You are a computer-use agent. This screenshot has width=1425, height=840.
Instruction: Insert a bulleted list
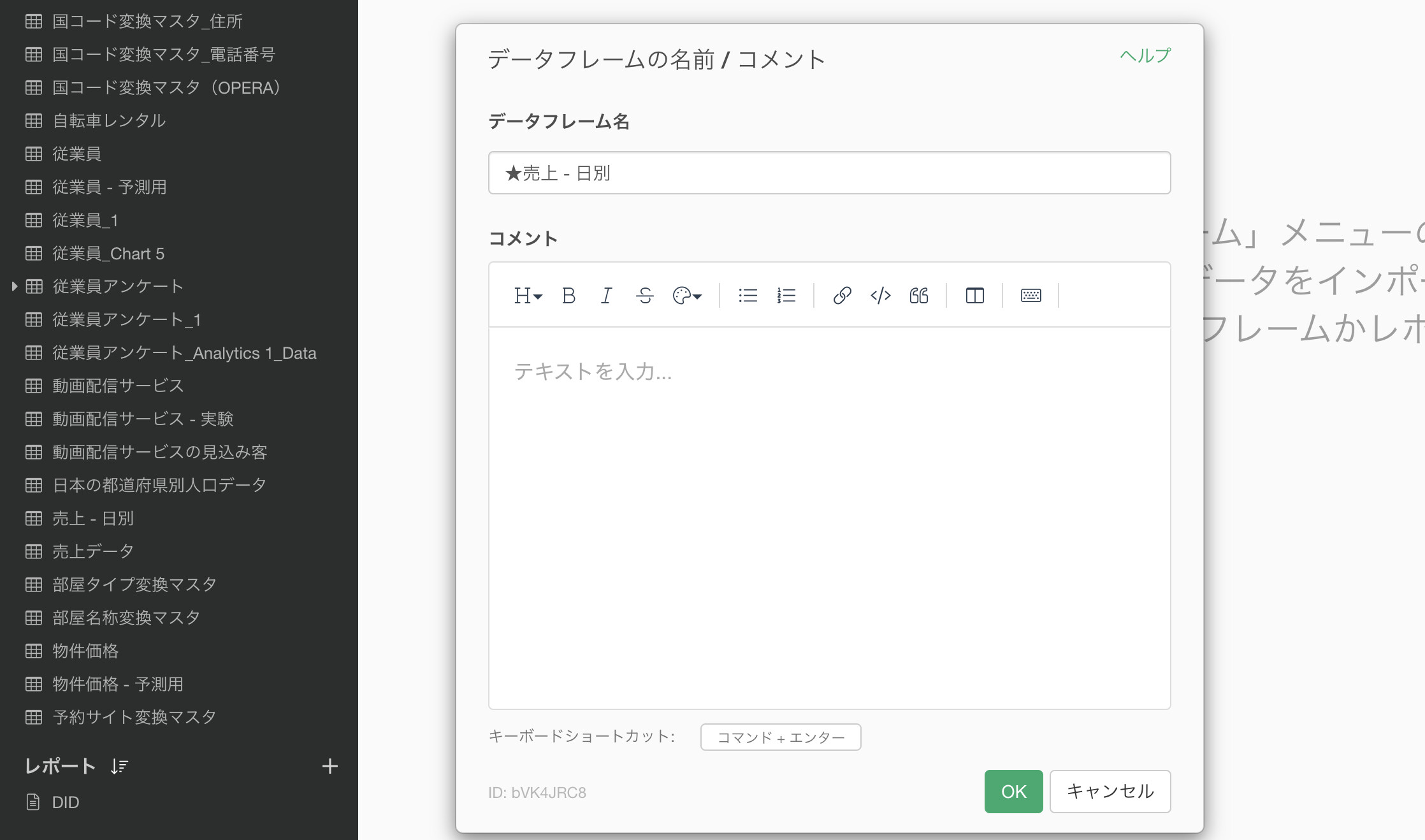coord(748,296)
